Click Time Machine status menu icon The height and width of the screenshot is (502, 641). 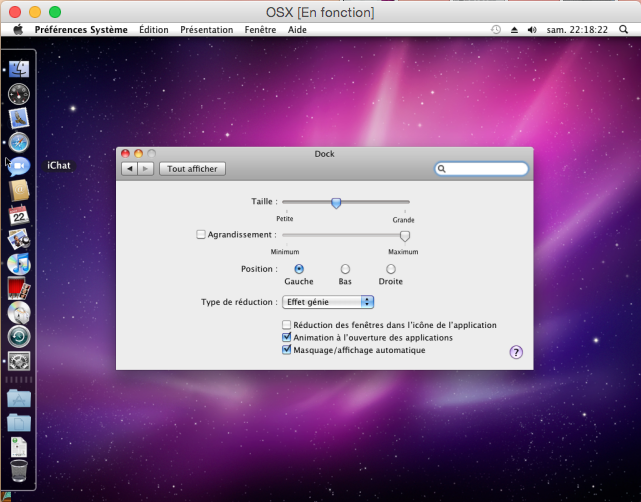(x=496, y=29)
